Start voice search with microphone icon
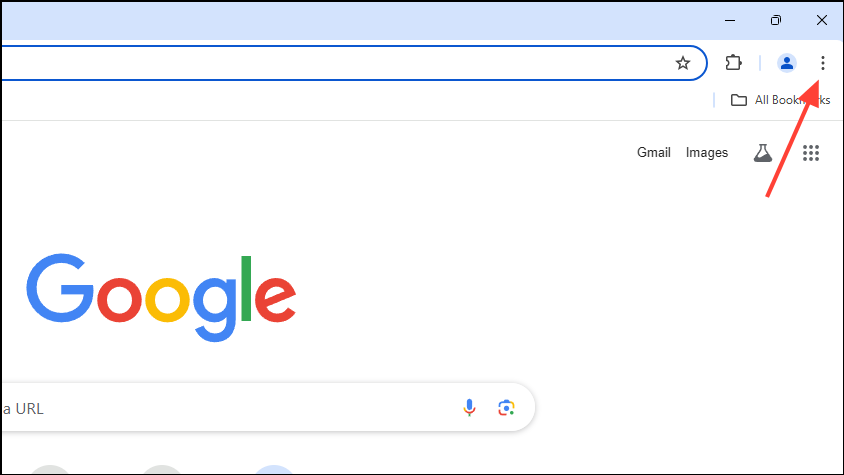Image resolution: width=844 pixels, height=475 pixels. 469,408
